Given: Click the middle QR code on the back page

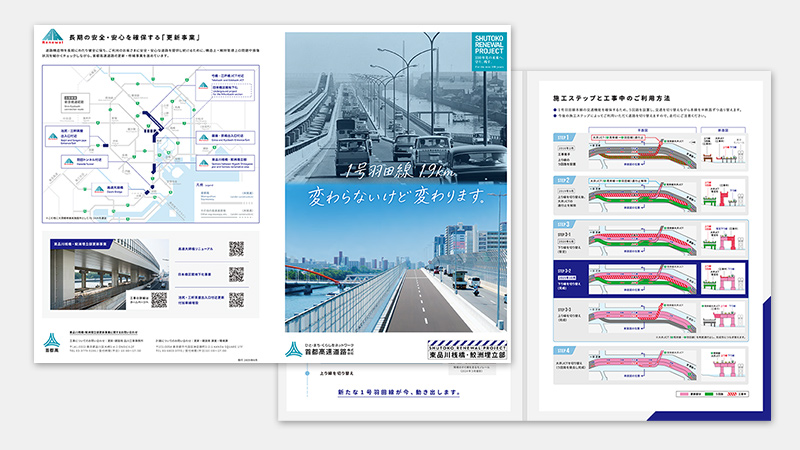Looking at the screenshot, I should click(x=236, y=273).
